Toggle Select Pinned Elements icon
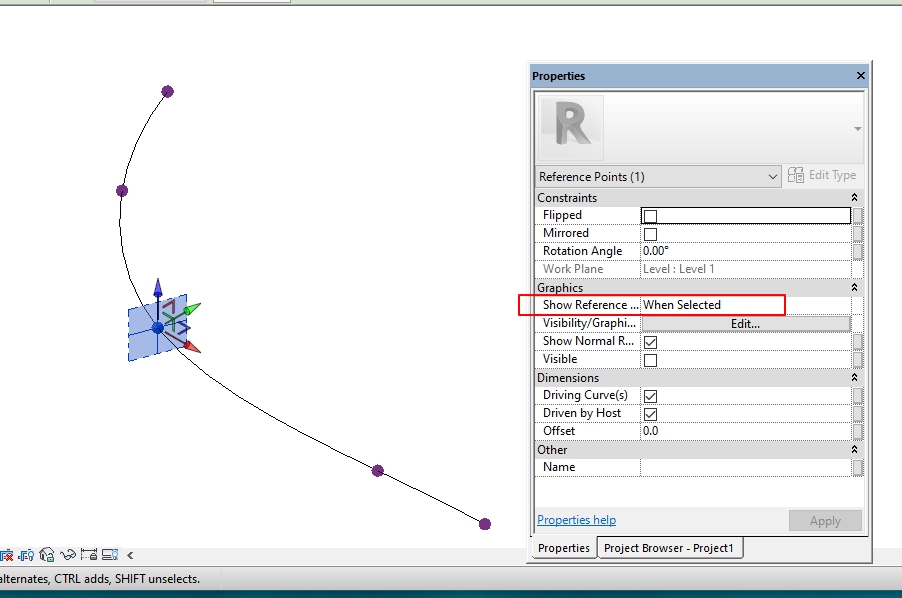This screenshot has width=902, height=598. click(47, 554)
